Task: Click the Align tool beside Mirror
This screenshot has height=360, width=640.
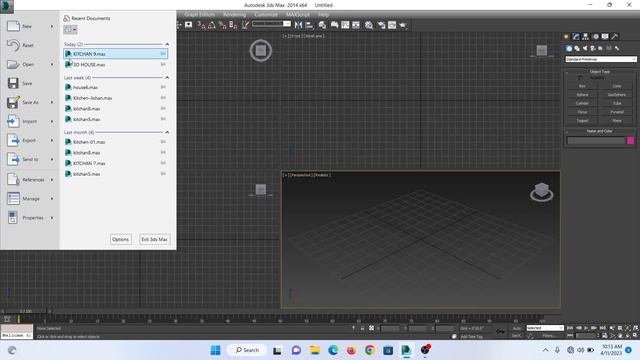Action: (309, 25)
